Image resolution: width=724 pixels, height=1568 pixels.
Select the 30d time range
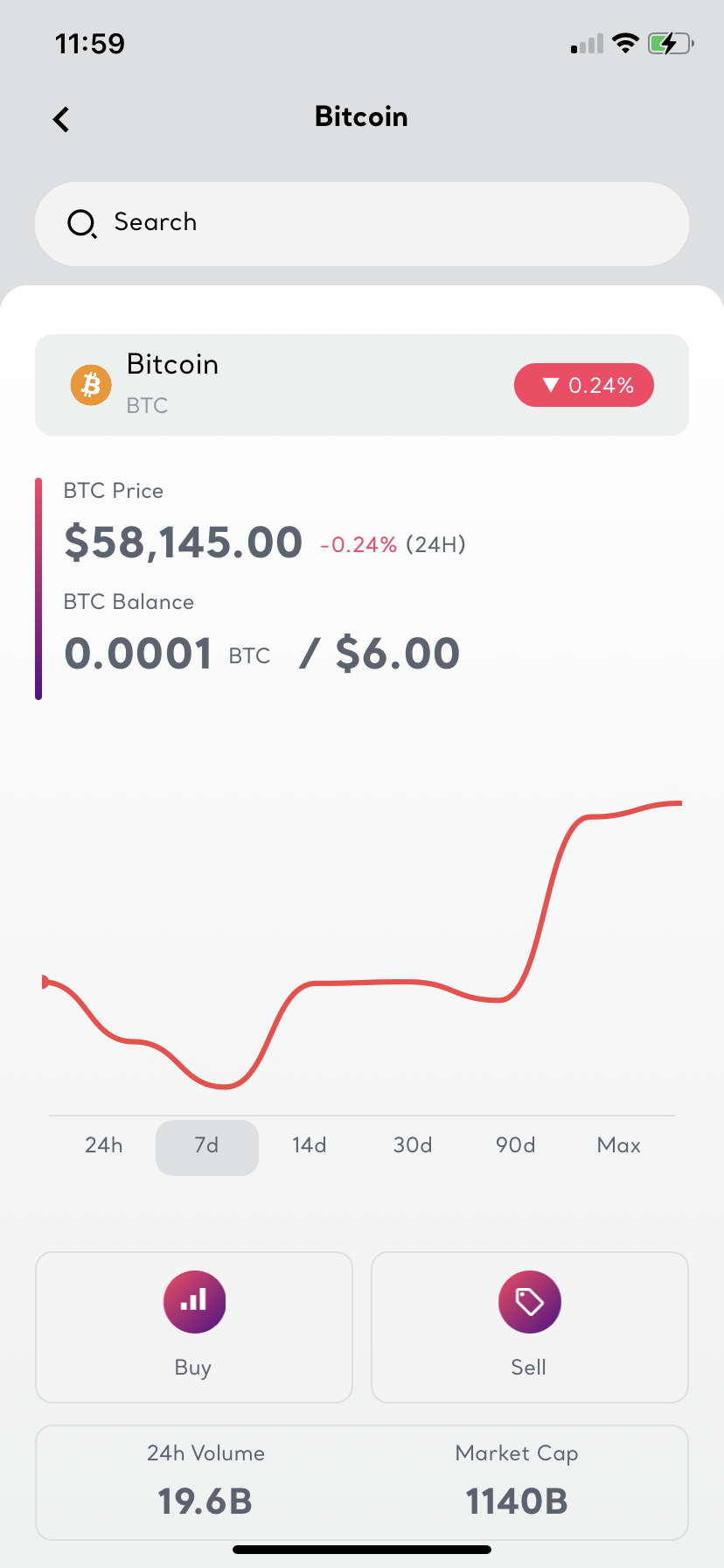click(413, 1145)
